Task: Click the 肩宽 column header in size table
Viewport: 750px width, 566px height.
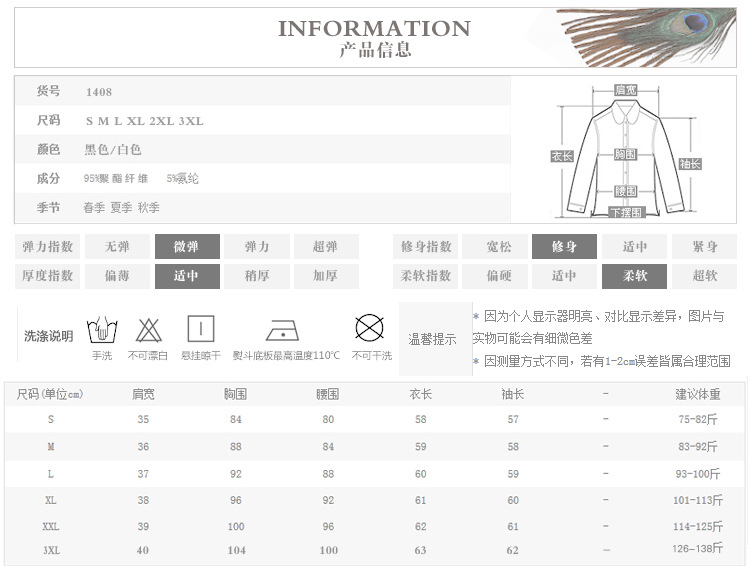Action: pyautogui.click(x=143, y=394)
